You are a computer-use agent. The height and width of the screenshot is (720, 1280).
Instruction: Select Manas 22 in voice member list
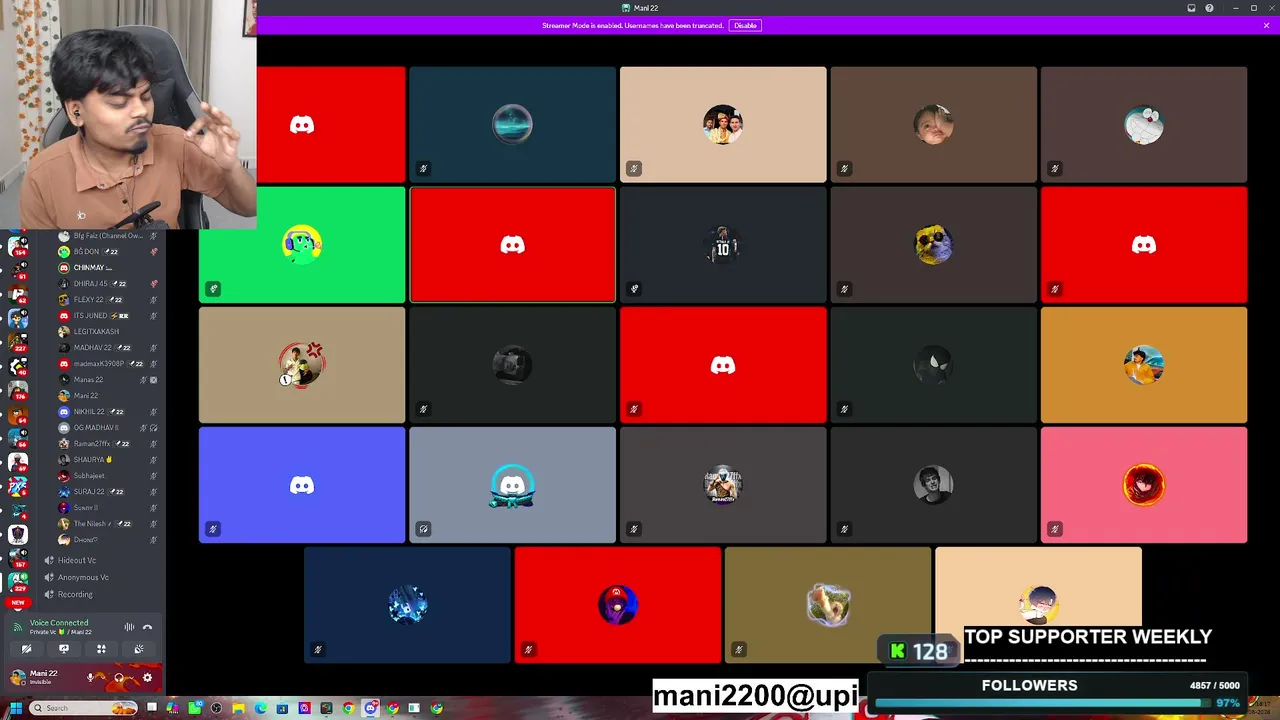[x=108, y=380]
